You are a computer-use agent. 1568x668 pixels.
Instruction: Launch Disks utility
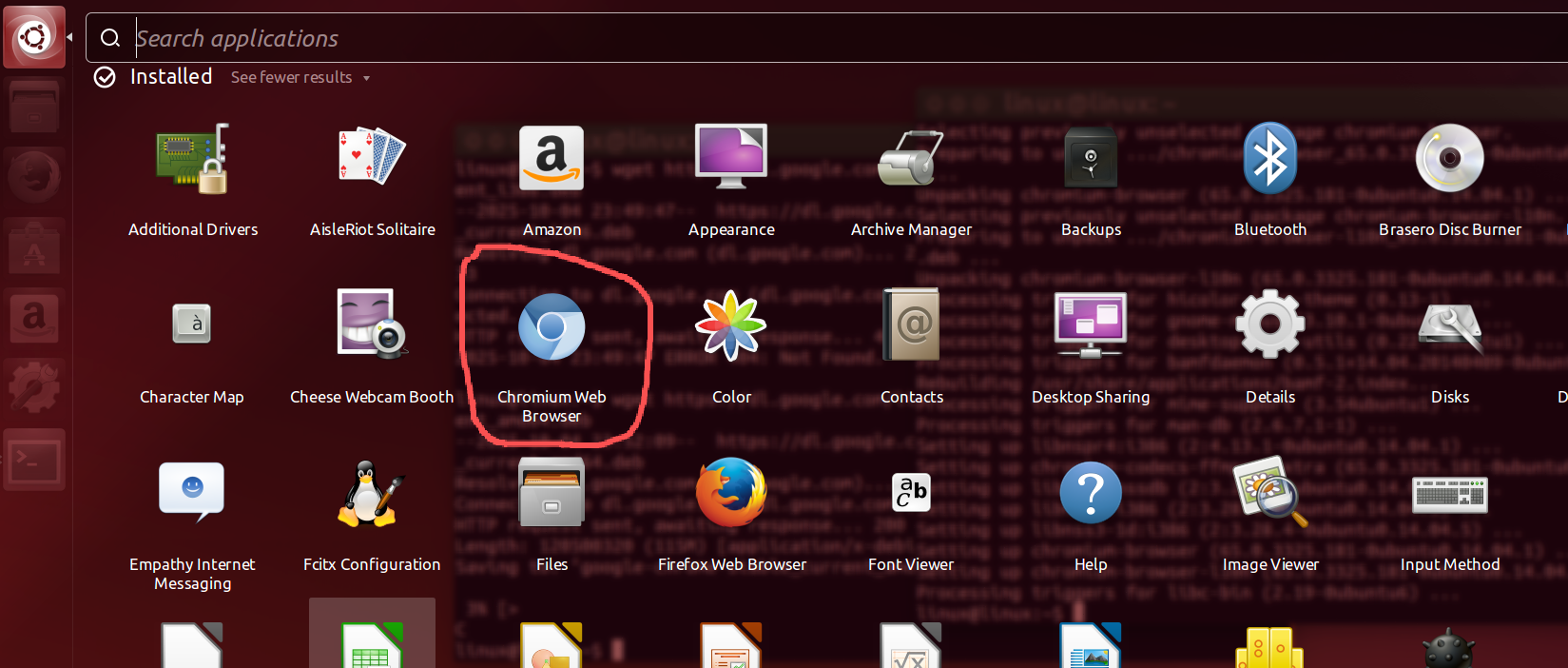[x=1449, y=327]
